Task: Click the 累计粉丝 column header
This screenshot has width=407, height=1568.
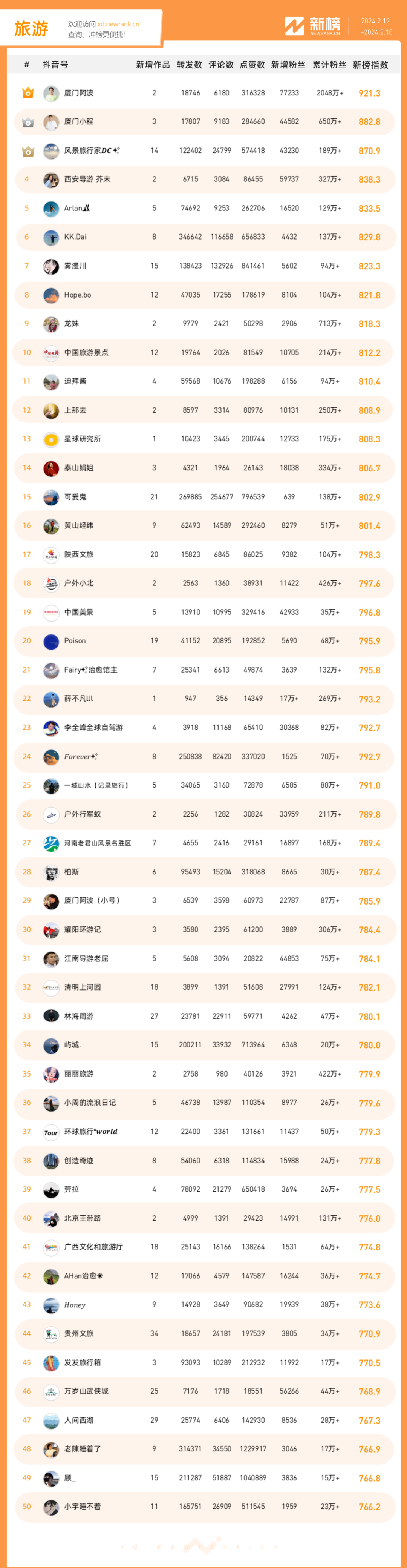Action: point(329,65)
